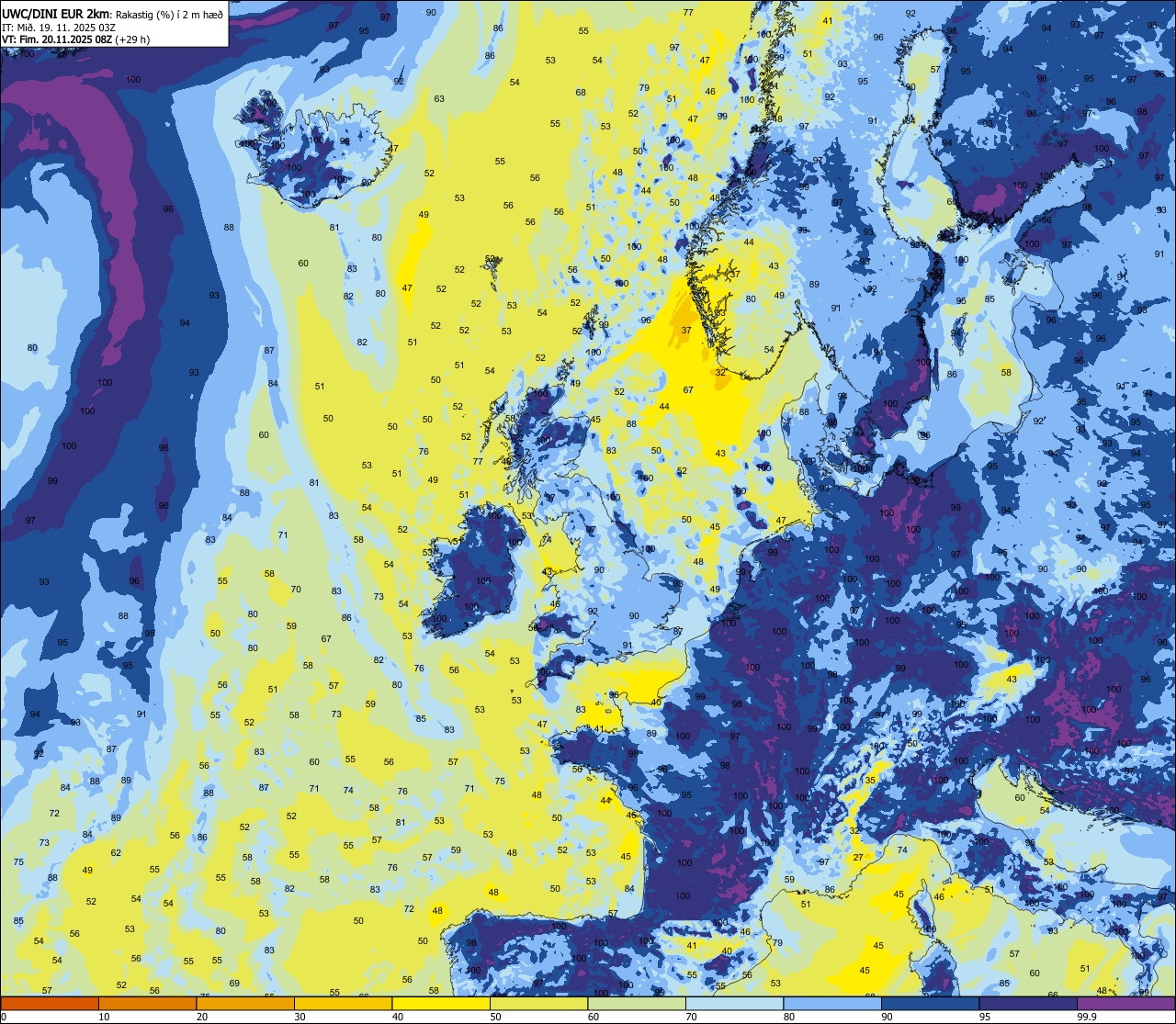Click the 95–99.9 indigo legend swatch

pos(1028,1004)
